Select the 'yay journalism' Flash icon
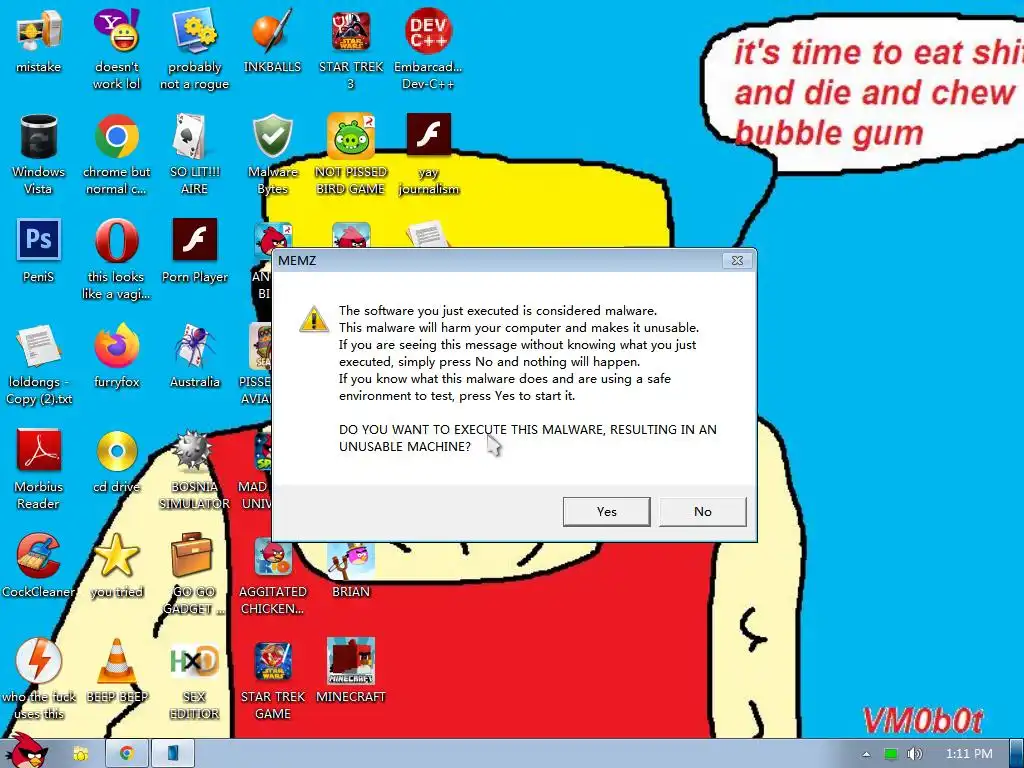 pos(428,154)
